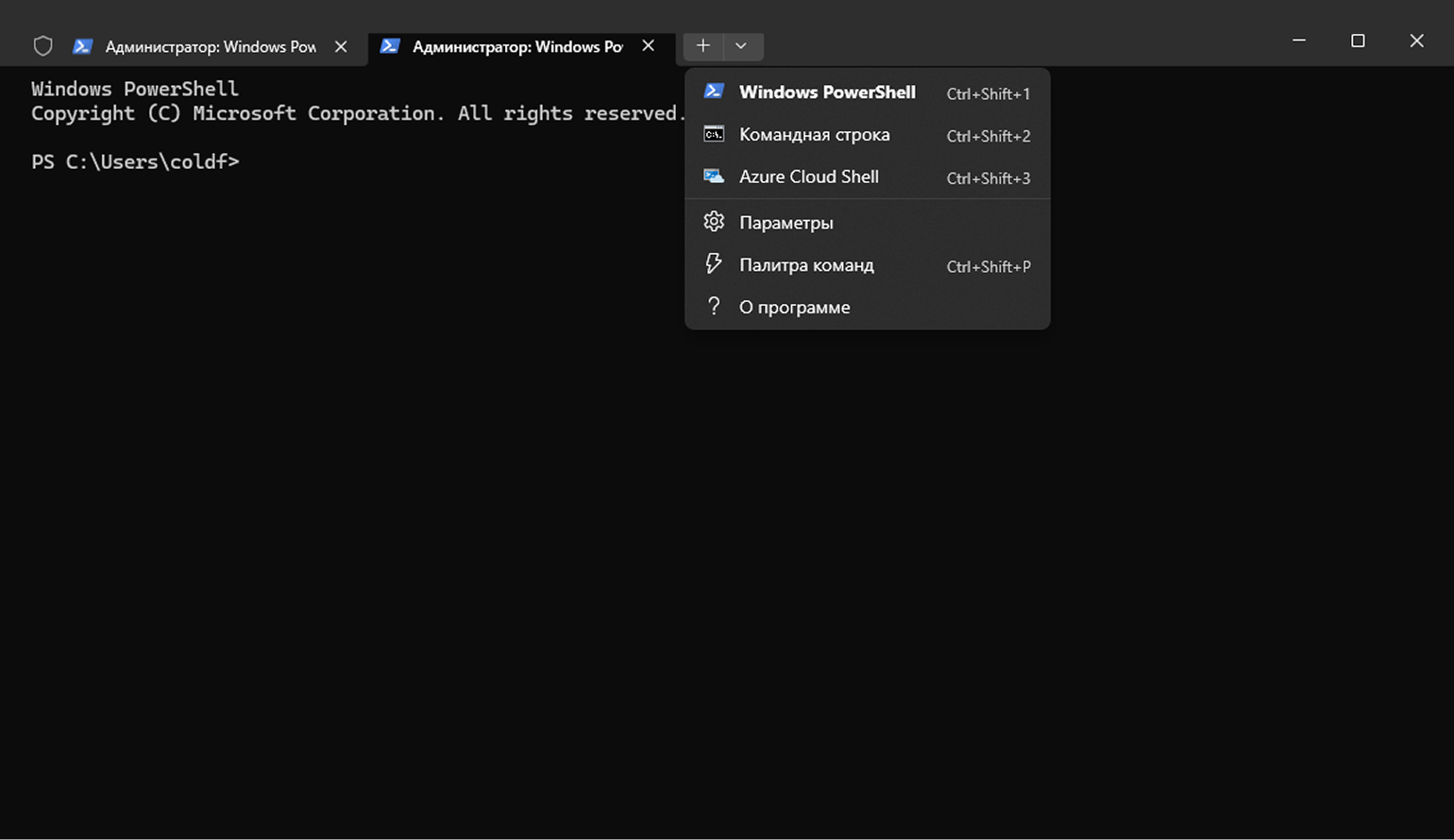Select the second Администратор PowerShell tab

pos(521,46)
